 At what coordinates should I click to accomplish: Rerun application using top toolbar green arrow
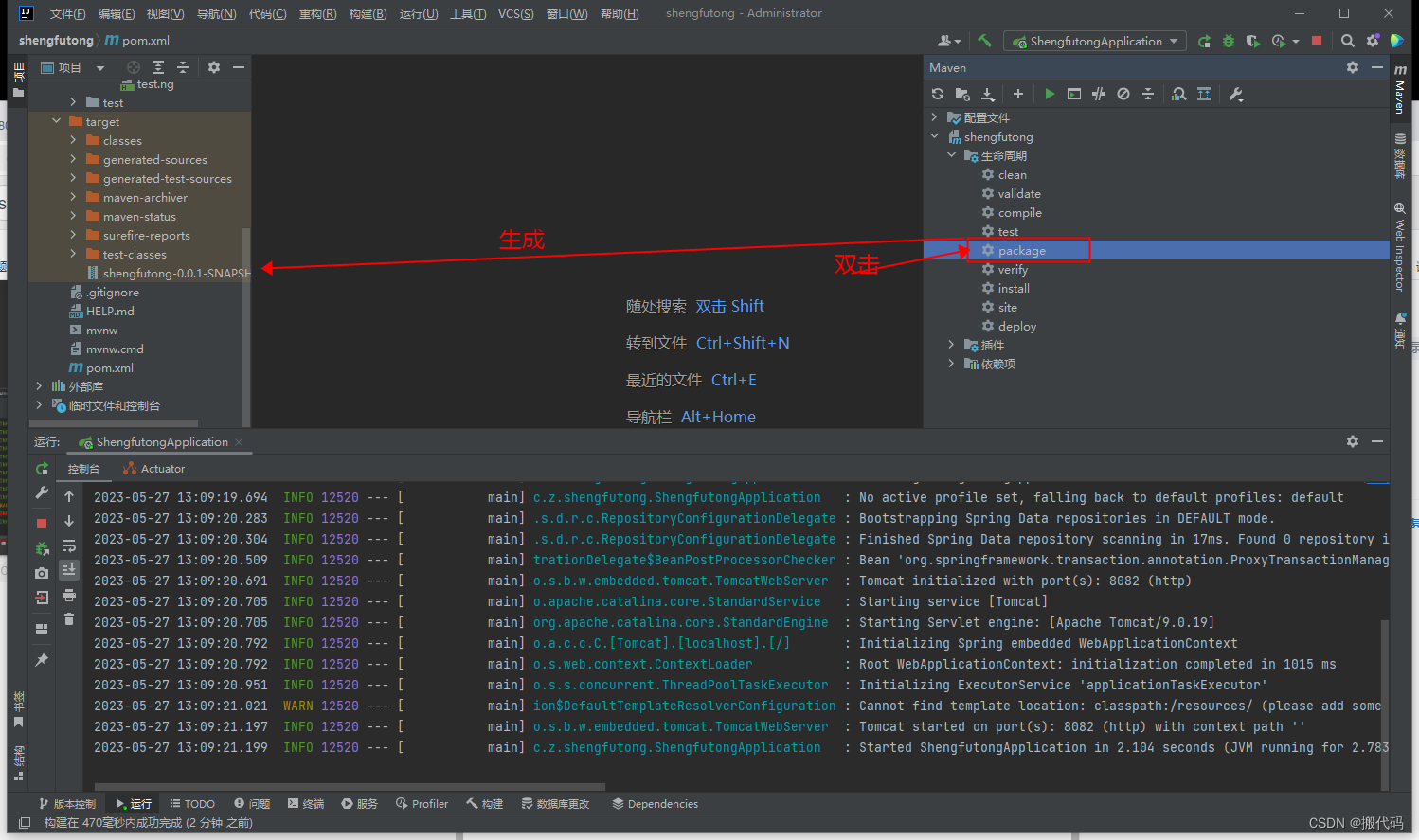click(x=1204, y=41)
